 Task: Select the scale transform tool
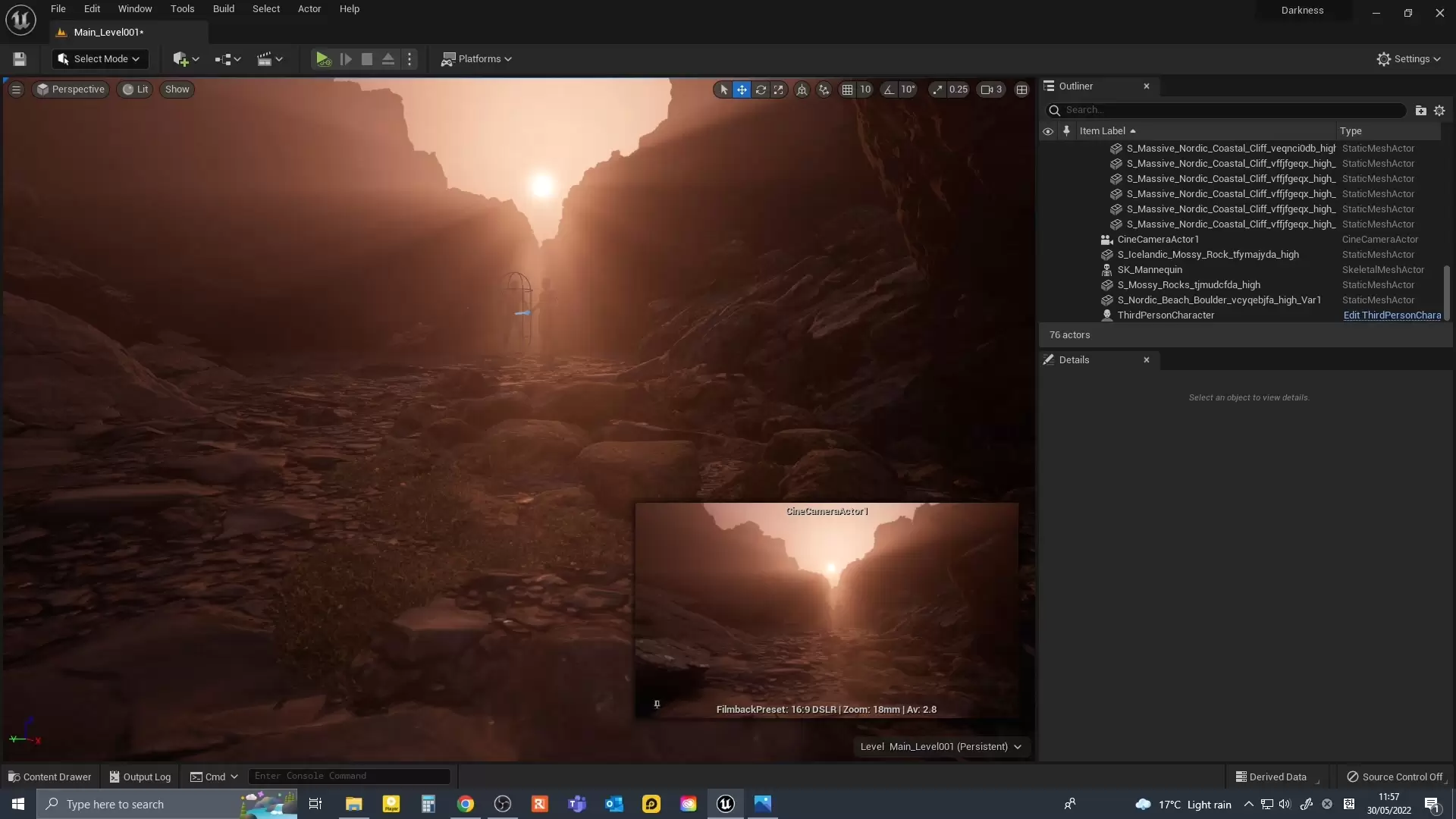coord(779,89)
